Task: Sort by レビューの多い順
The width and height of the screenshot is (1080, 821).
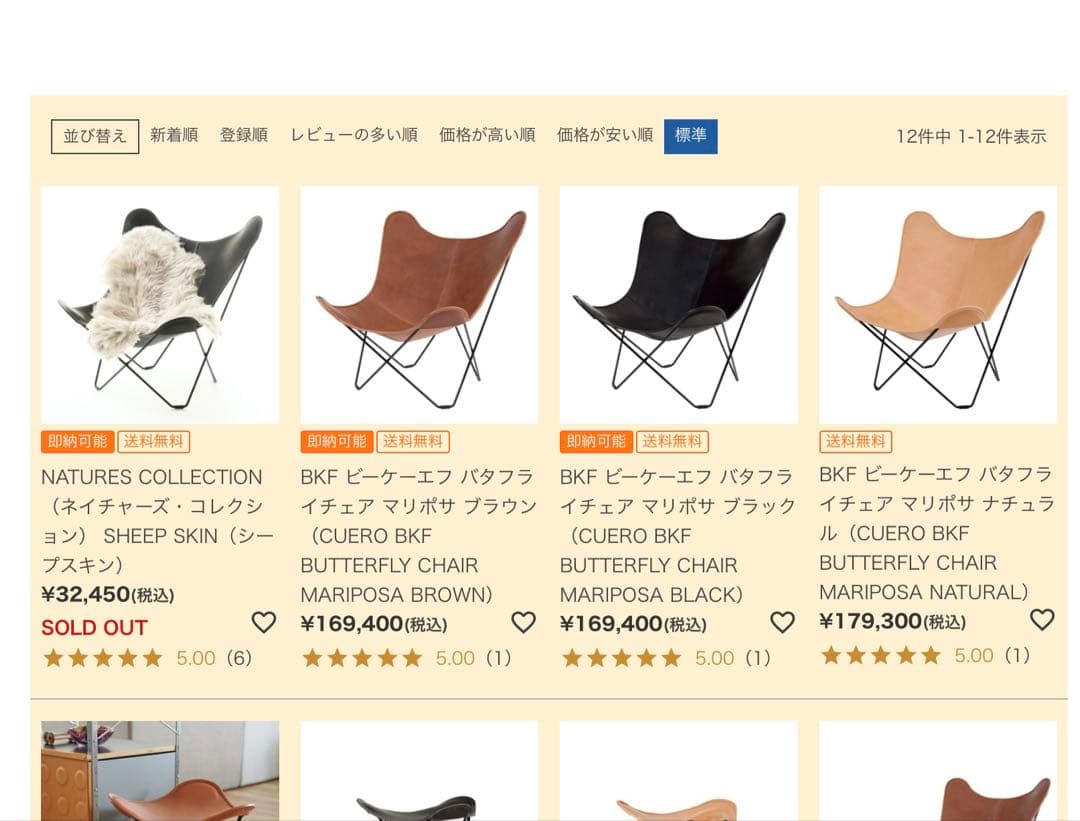Action: click(353, 135)
